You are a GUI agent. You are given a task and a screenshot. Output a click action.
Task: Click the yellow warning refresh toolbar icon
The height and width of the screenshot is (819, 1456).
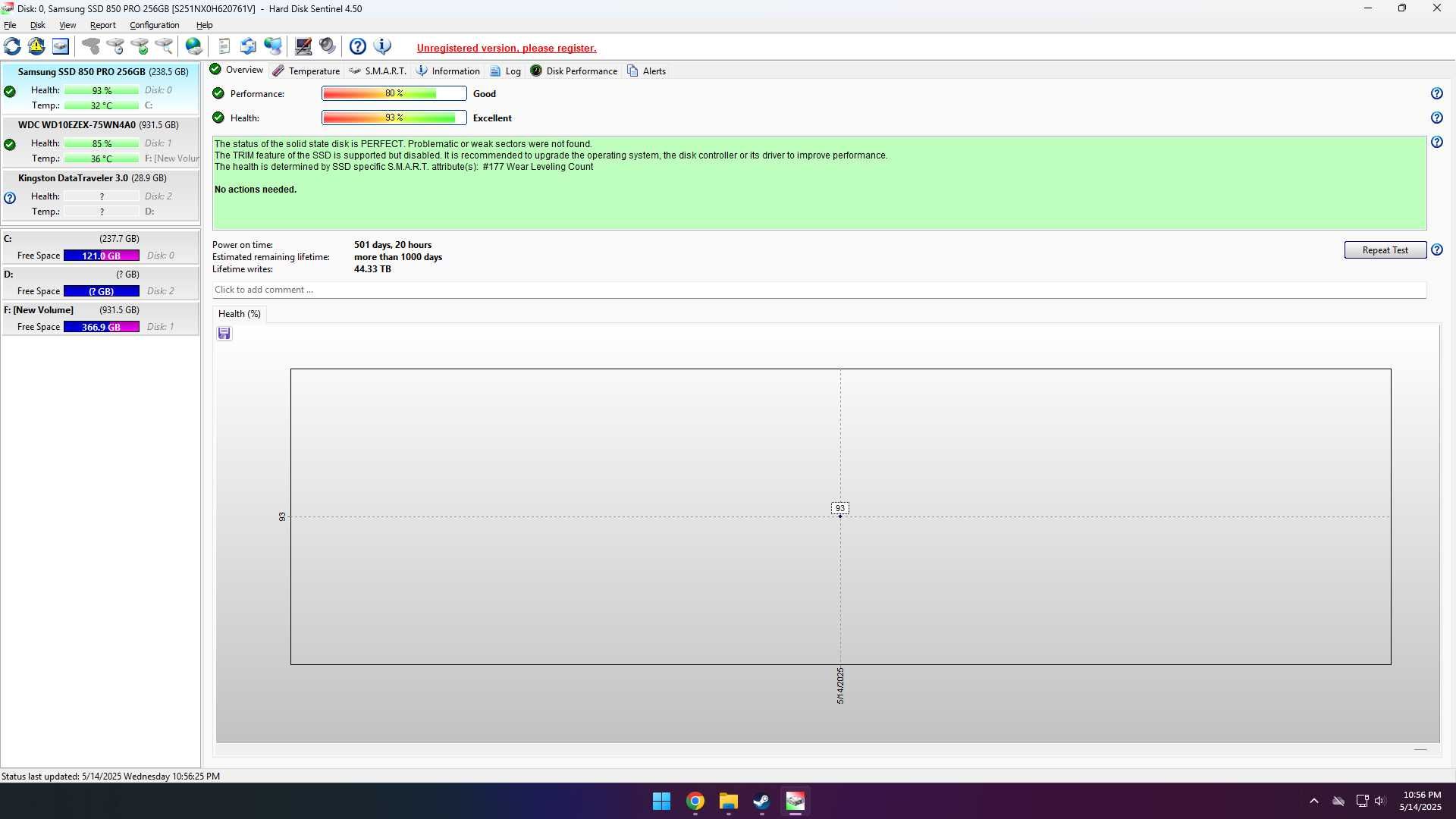pos(36,47)
